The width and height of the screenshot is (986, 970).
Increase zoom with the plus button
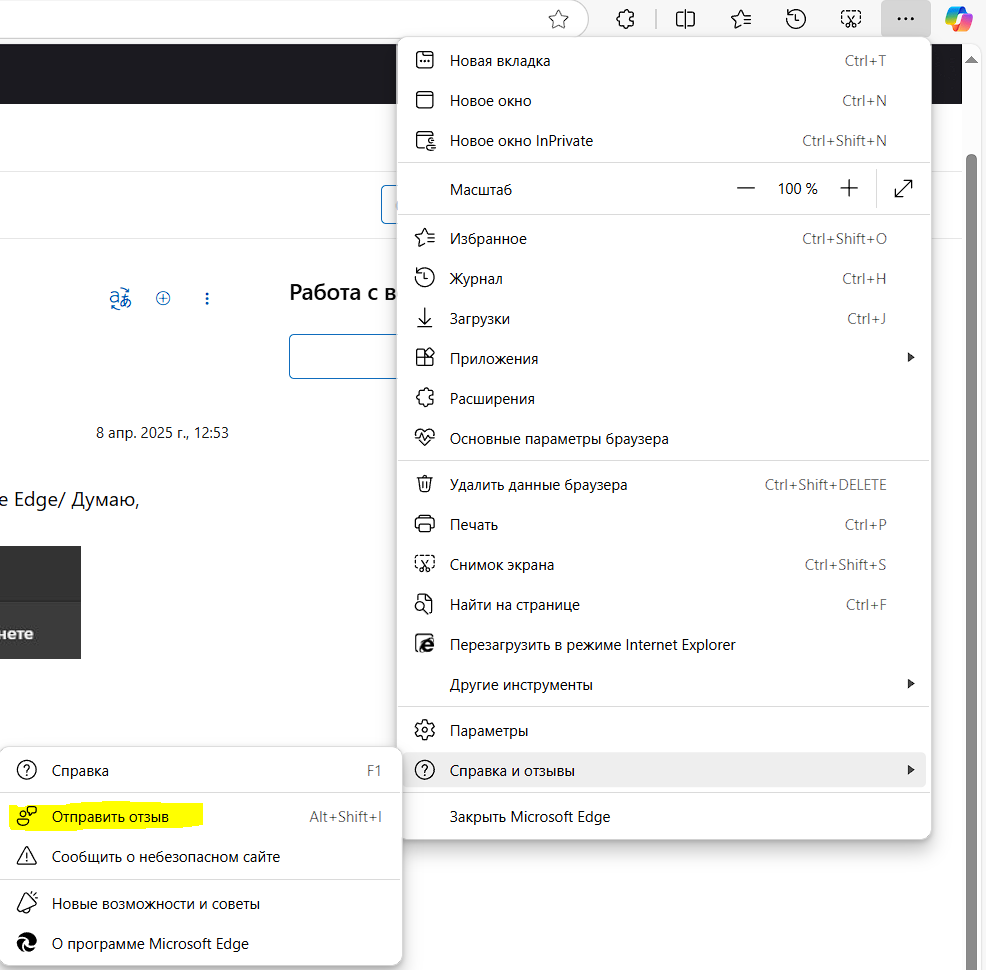(849, 188)
